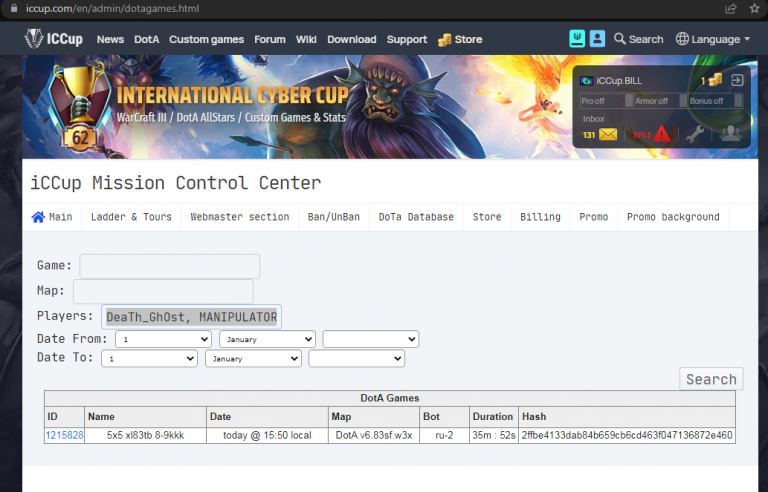Expand the Date From day dropdown

164,339
